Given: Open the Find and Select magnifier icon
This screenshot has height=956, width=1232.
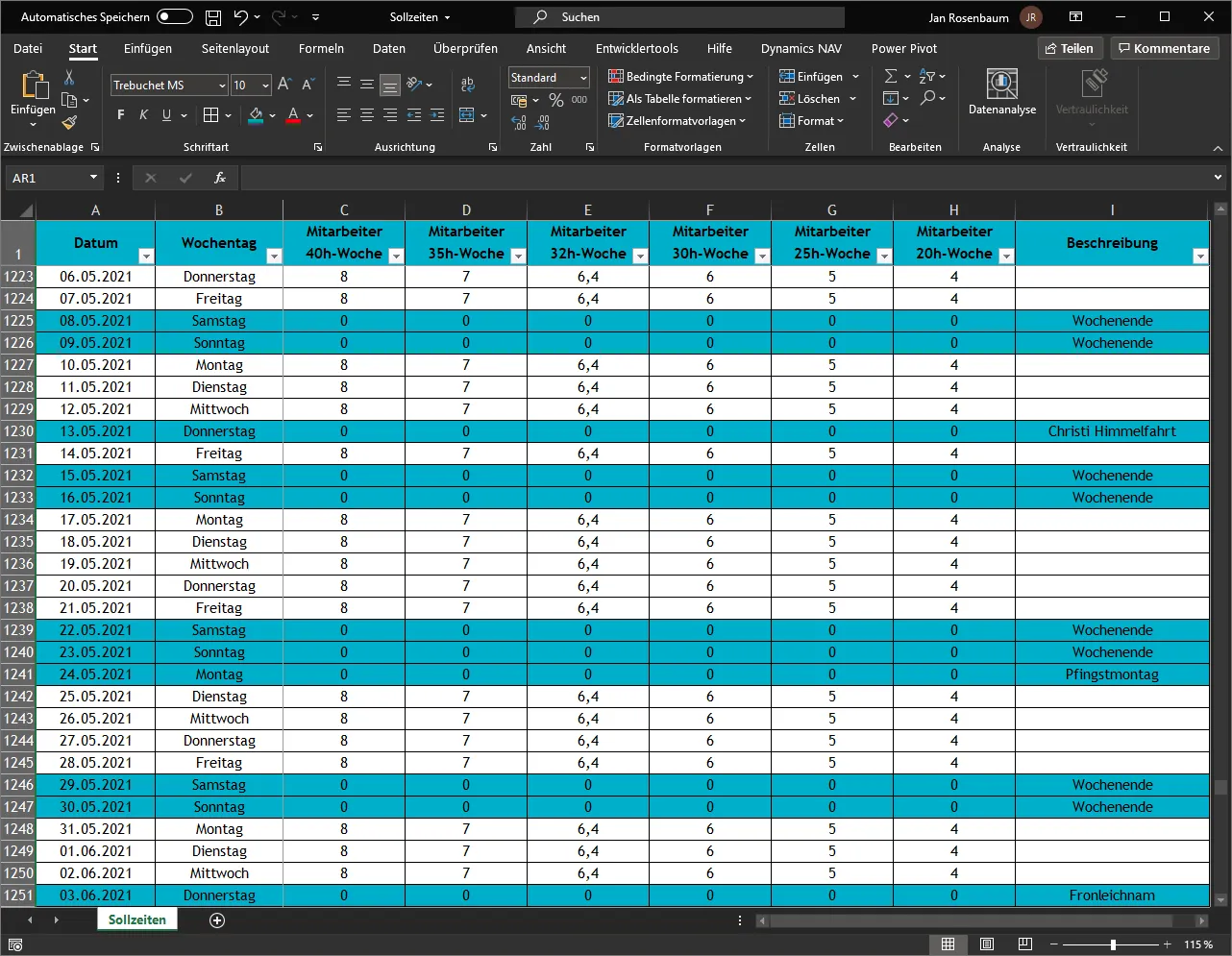Looking at the screenshot, I should (x=927, y=98).
